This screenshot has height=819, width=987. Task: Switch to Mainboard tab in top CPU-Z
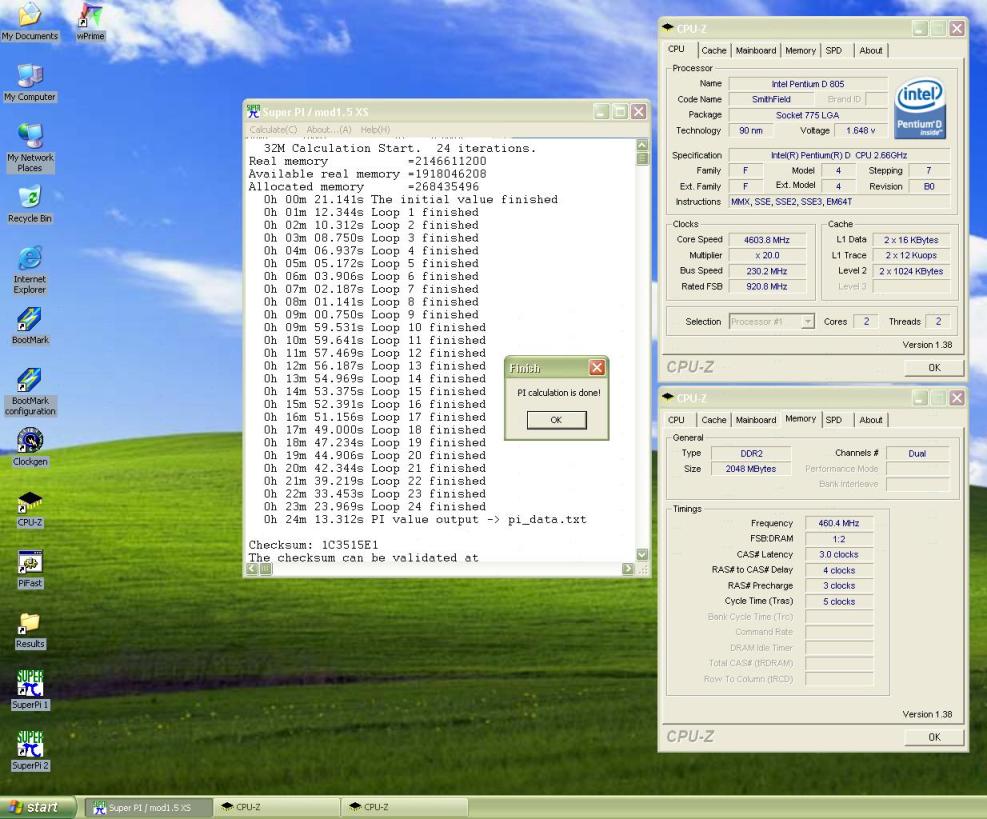(x=755, y=50)
